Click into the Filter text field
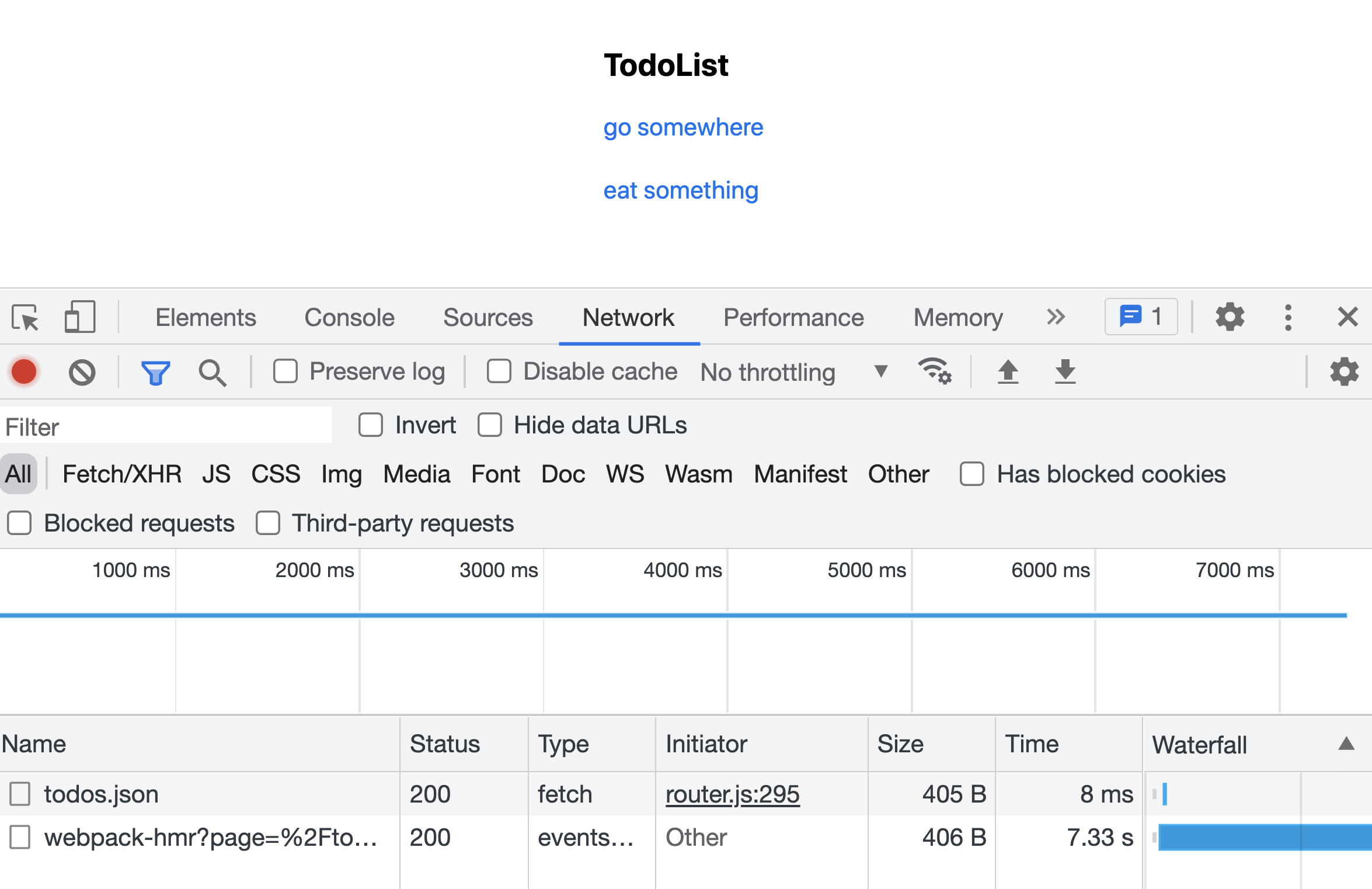This screenshot has height=889, width=1372. (x=166, y=426)
